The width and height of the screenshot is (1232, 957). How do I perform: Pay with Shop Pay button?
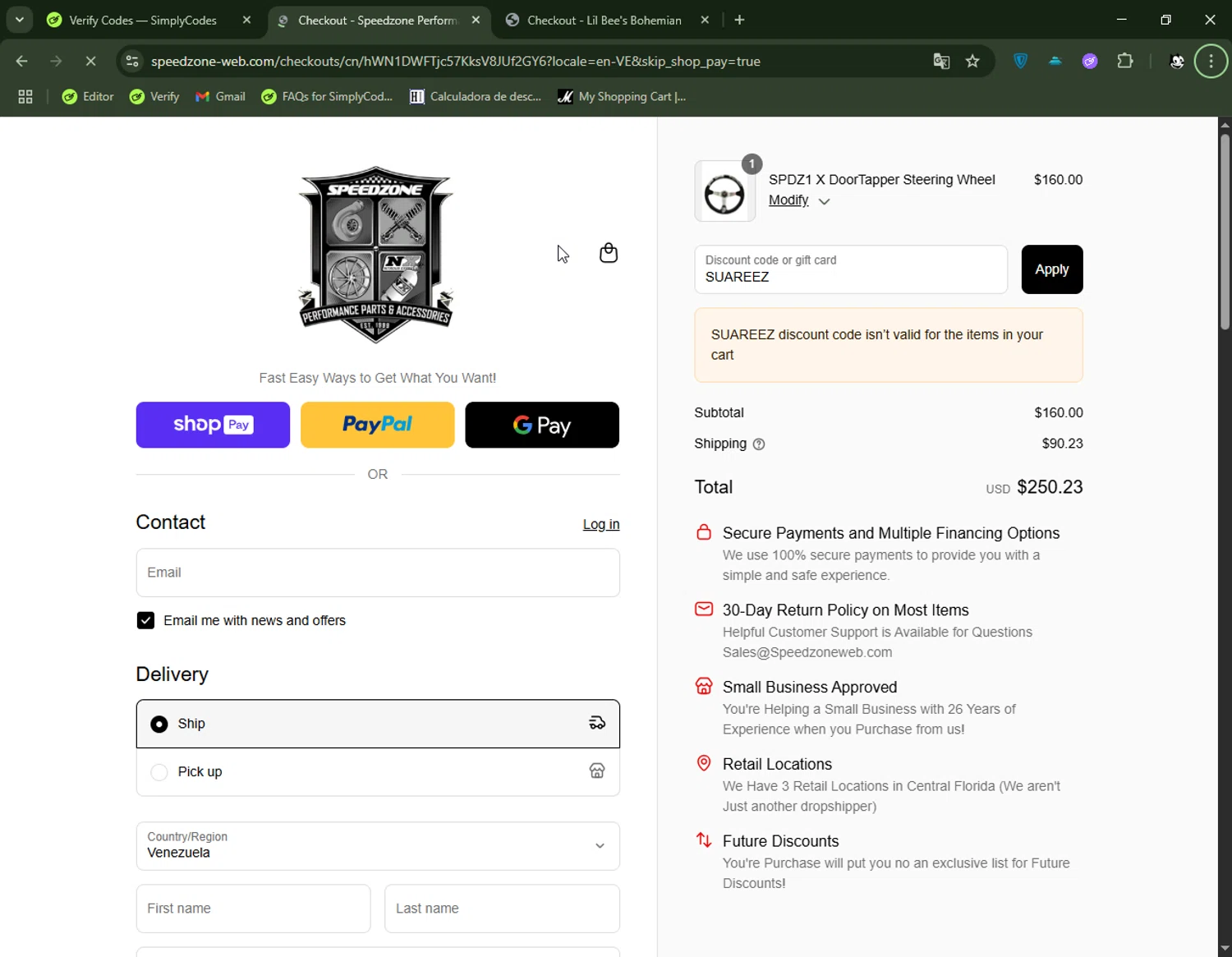click(x=213, y=425)
